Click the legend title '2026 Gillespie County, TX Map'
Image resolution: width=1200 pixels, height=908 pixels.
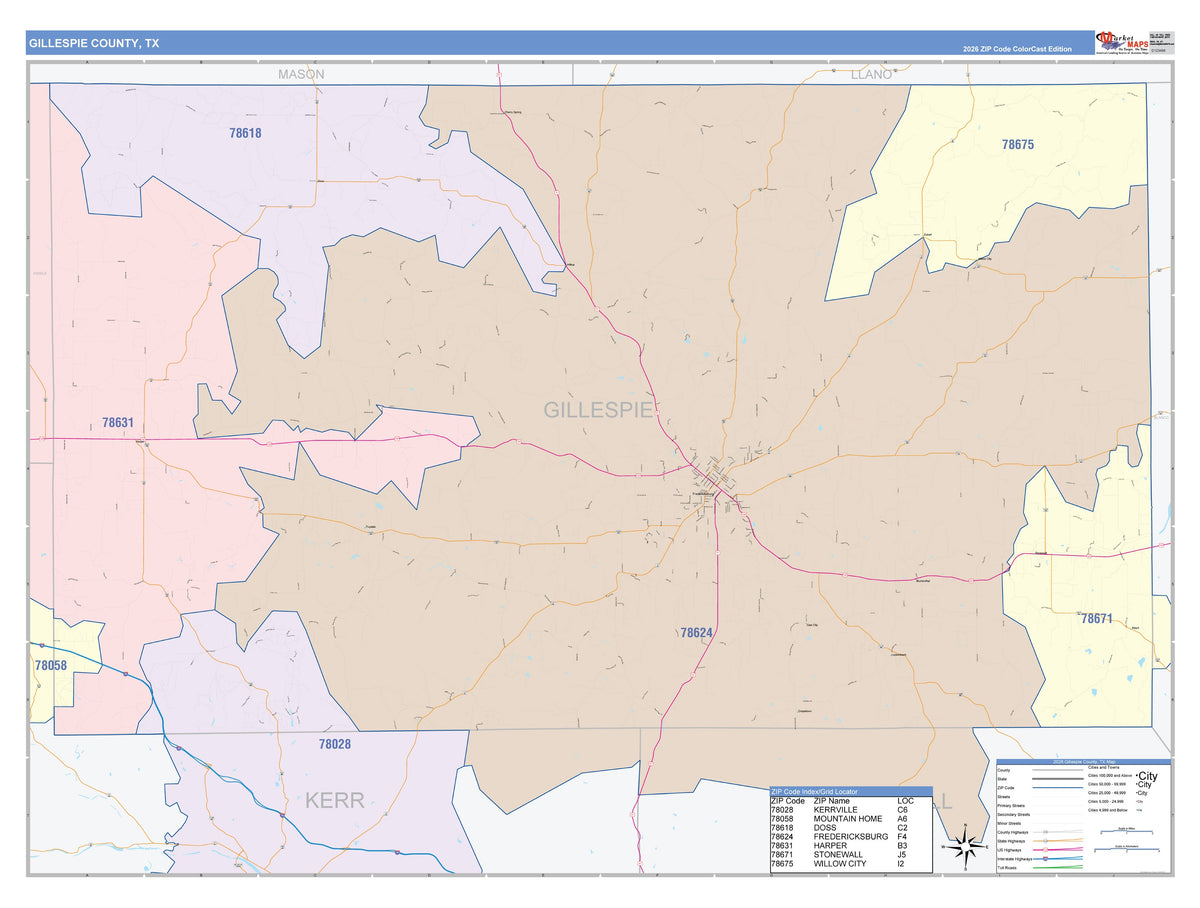[x=1084, y=762]
